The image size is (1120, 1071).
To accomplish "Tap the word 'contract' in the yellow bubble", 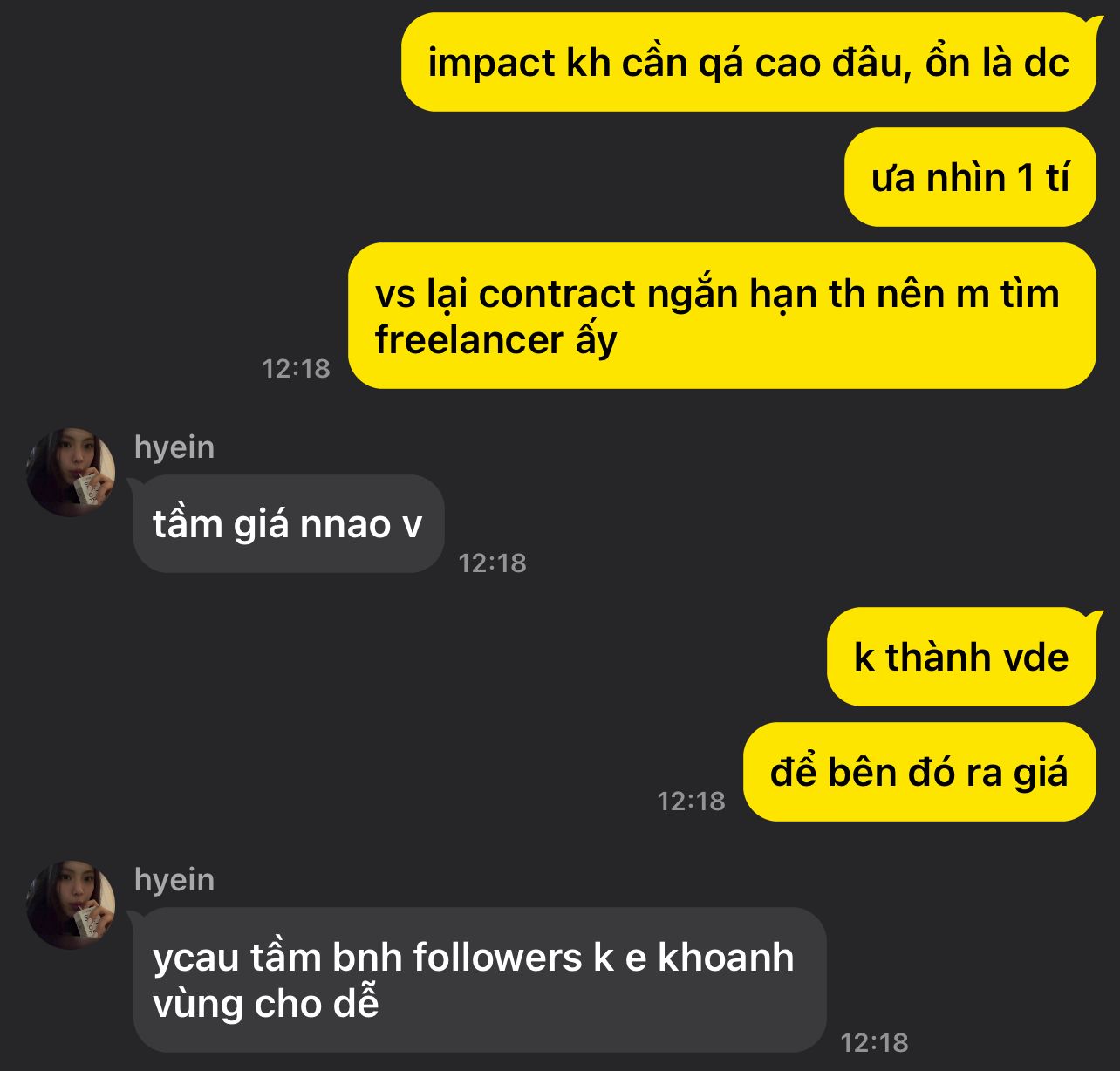I will click(x=557, y=294).
